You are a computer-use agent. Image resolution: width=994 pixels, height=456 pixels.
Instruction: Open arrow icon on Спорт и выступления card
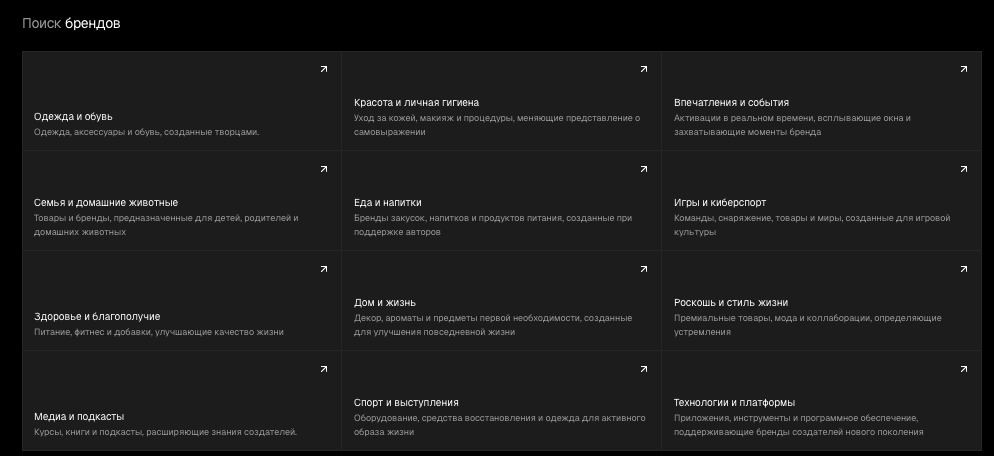pos(643,369)
